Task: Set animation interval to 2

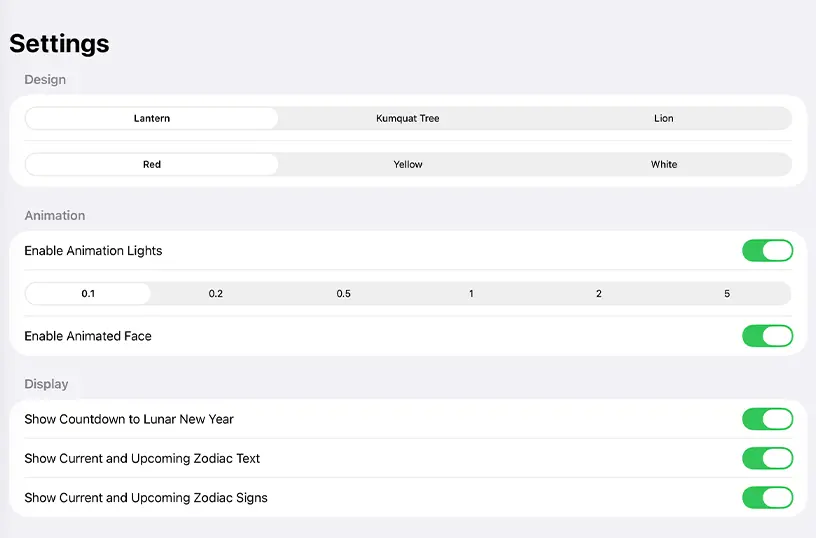Action: [599, 293]
